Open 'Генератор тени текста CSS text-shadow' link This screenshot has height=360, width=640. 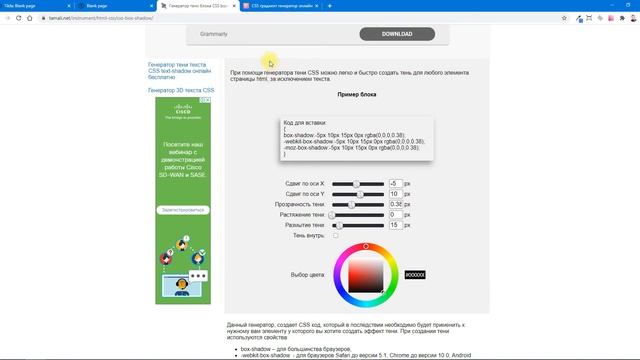[x=180, y=71]
